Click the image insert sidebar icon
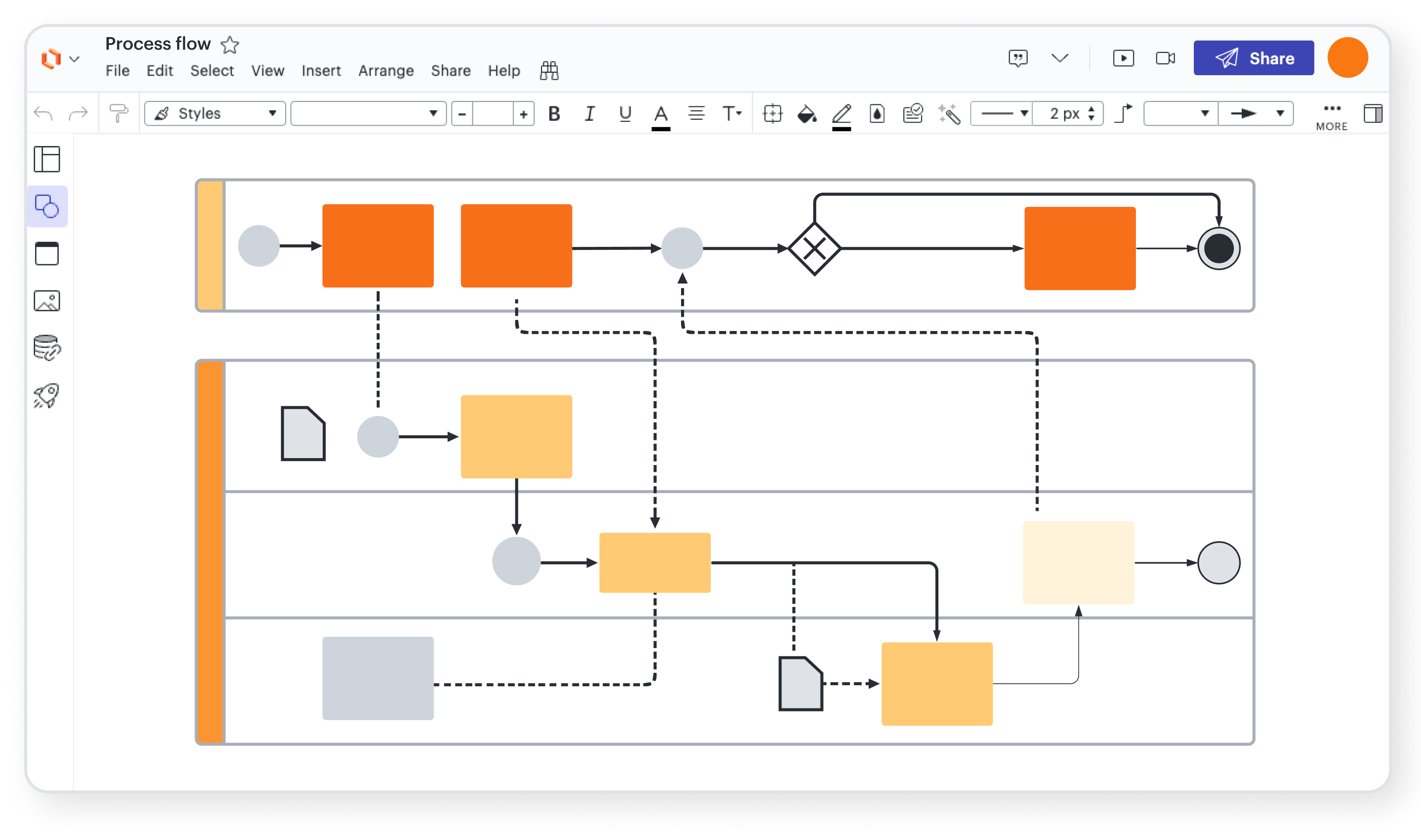Image resolution: width=1421 pixels, height=840 pixels. click(x=47, y=301)
